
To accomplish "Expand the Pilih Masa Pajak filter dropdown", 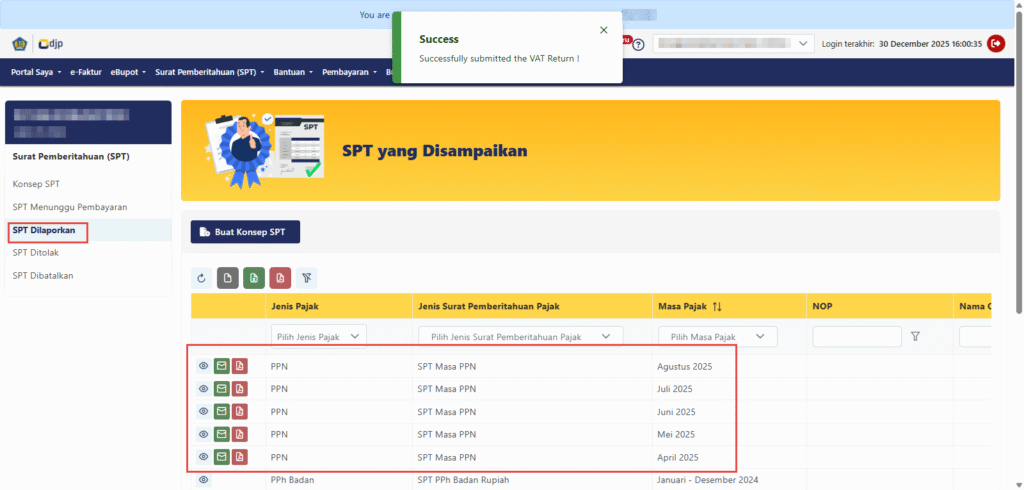I will (717, 337).
